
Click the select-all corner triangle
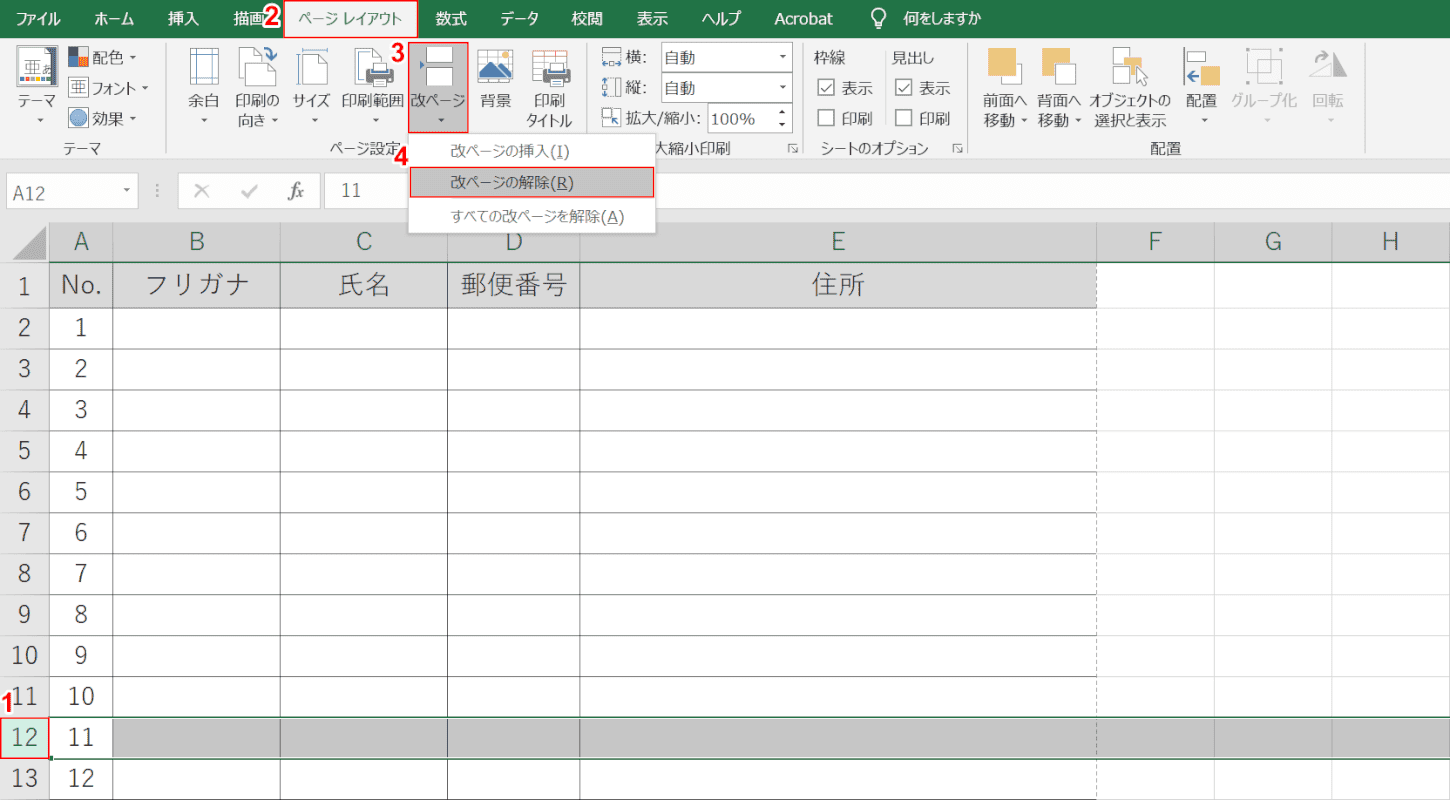pyautogui.click(x=30, y=242)
